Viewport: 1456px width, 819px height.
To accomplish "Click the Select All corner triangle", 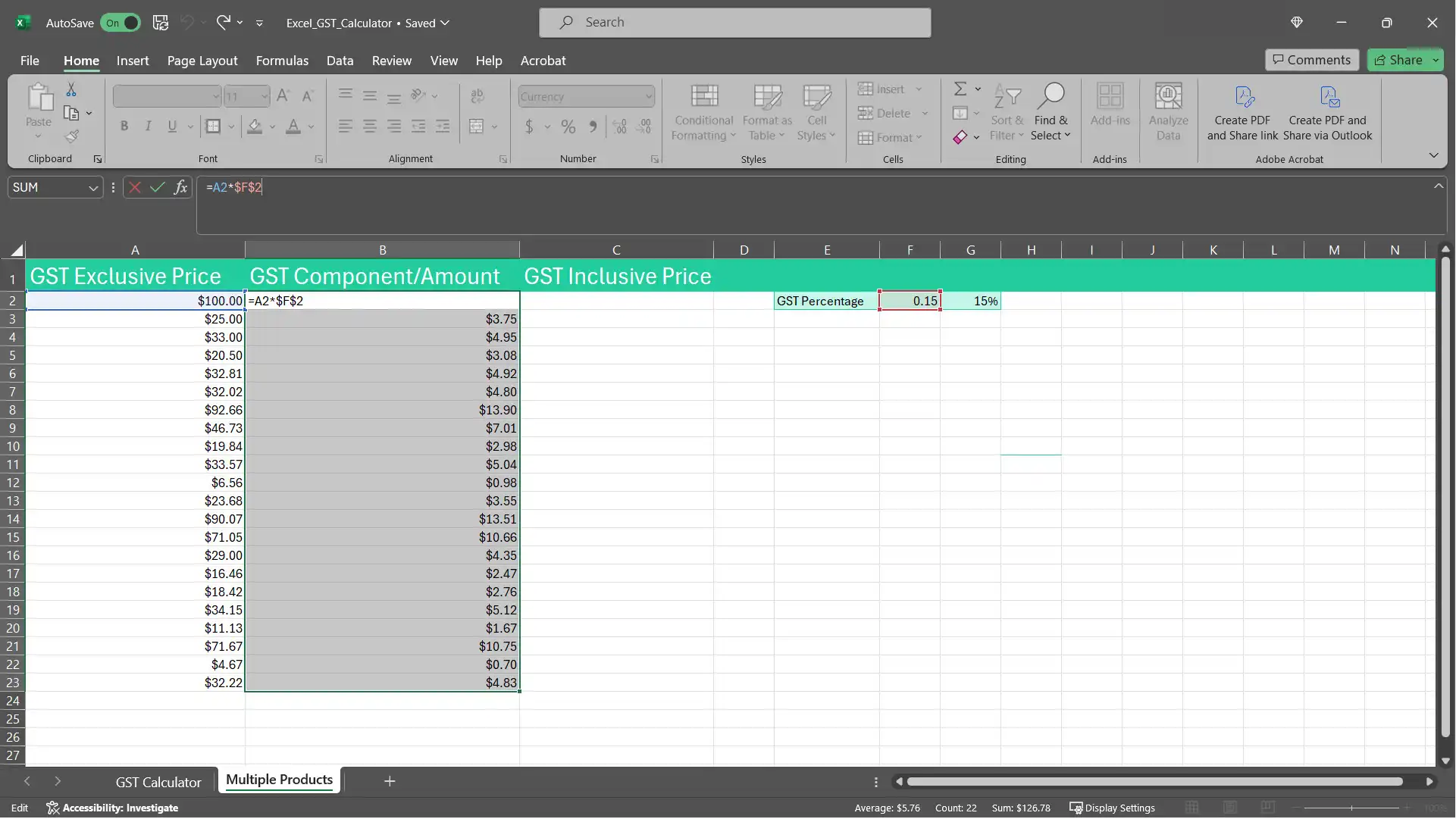I will (17, 250).
